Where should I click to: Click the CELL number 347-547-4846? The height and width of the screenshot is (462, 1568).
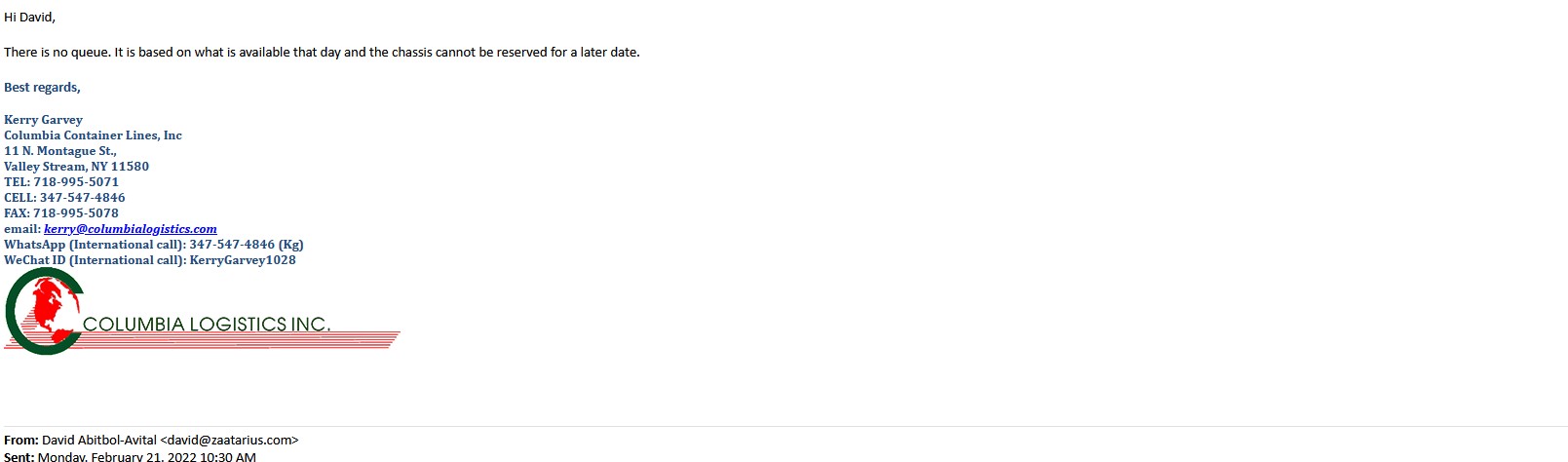[x=82, y=198]
